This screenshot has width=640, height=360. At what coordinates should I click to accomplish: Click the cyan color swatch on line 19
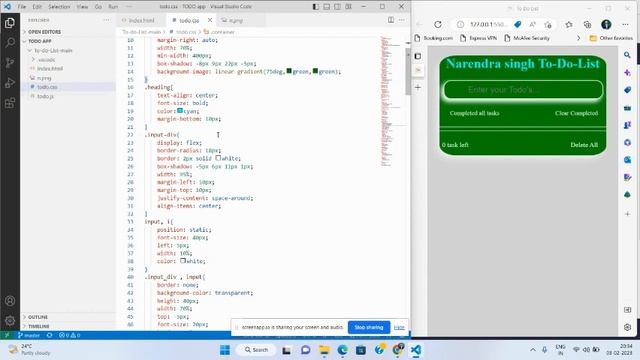click(x=180, y=111)
